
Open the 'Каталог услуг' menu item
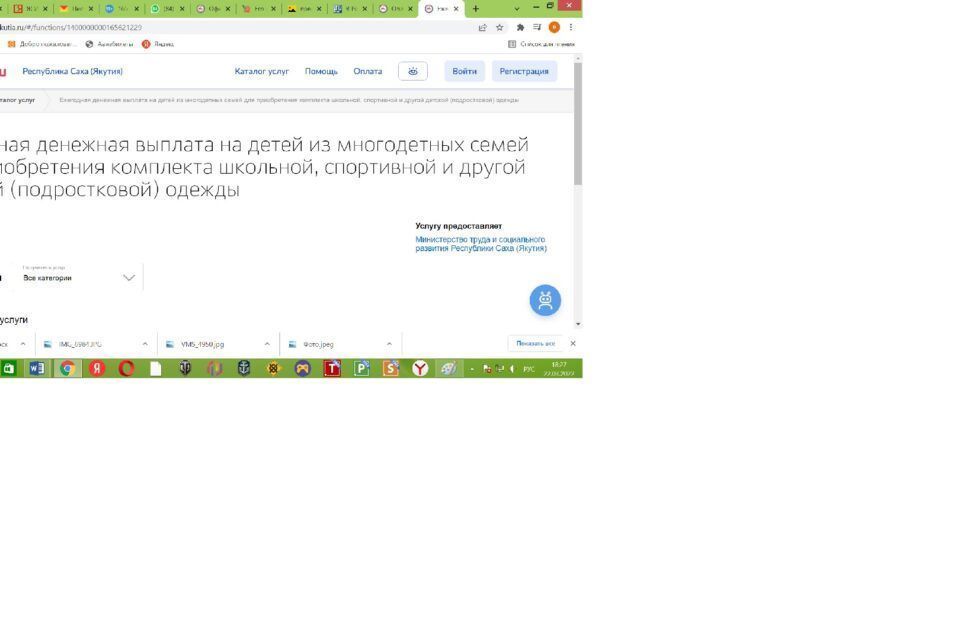point(261,71)
